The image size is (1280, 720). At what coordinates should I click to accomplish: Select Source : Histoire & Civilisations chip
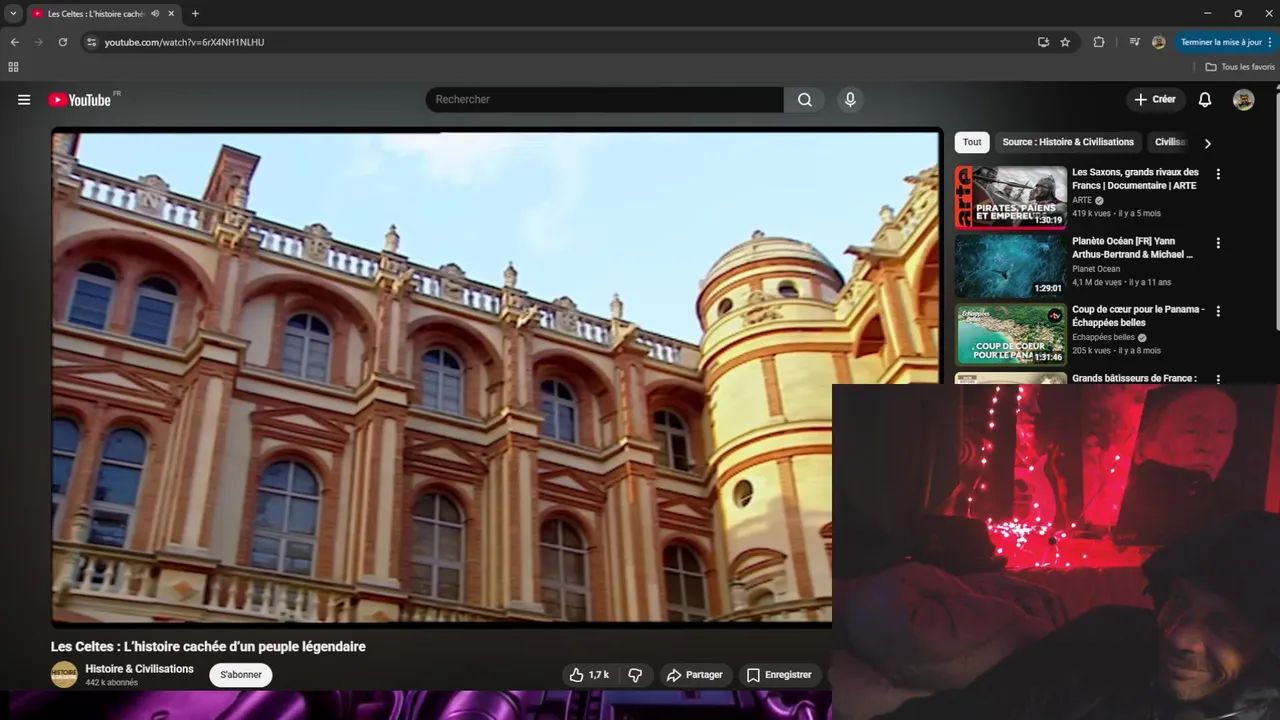[x=1068, y=142]
